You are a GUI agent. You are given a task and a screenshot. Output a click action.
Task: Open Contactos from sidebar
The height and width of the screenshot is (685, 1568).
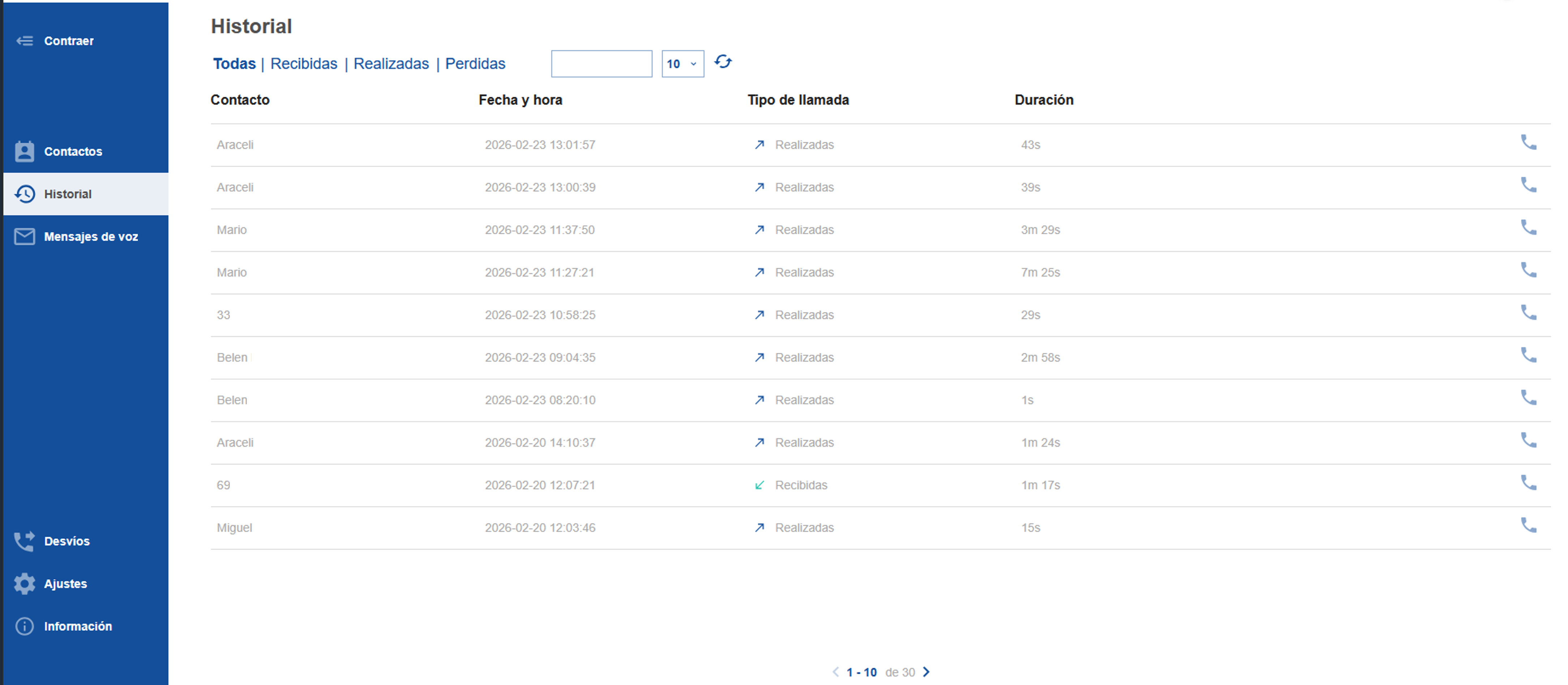click(72, 151)
